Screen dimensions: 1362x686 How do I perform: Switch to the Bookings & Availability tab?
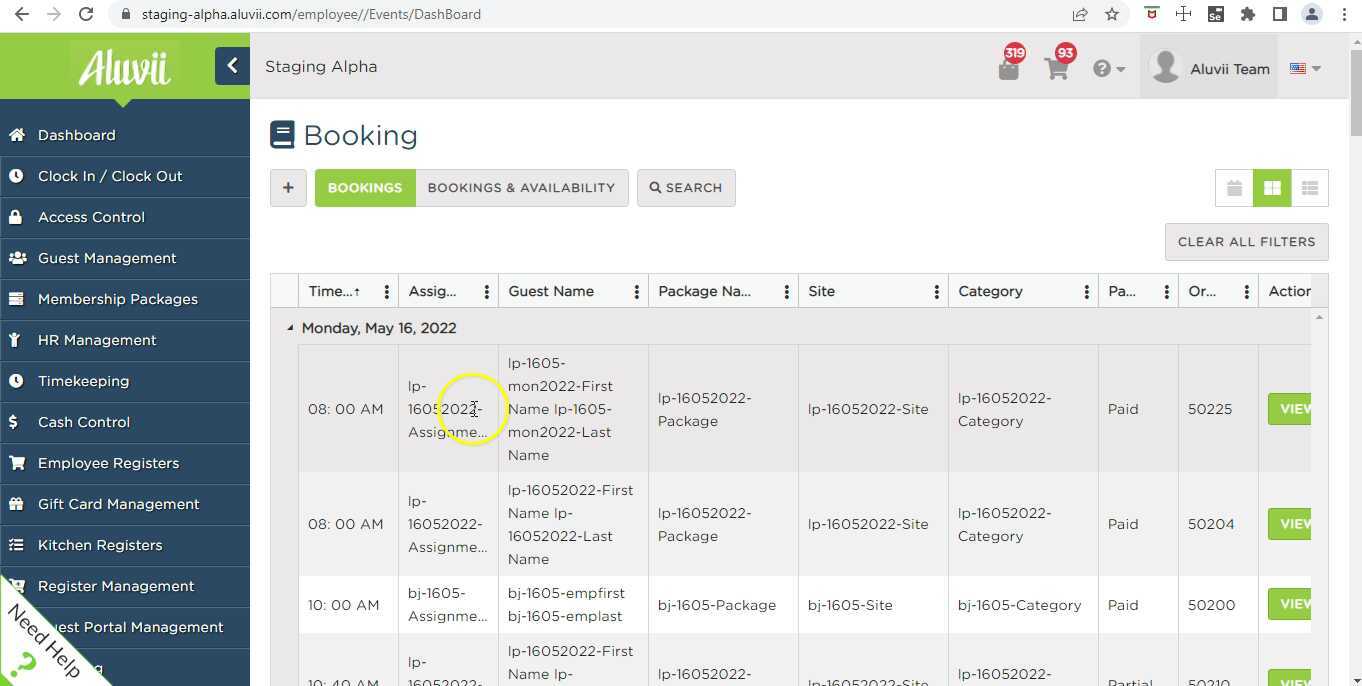point(521,187)
